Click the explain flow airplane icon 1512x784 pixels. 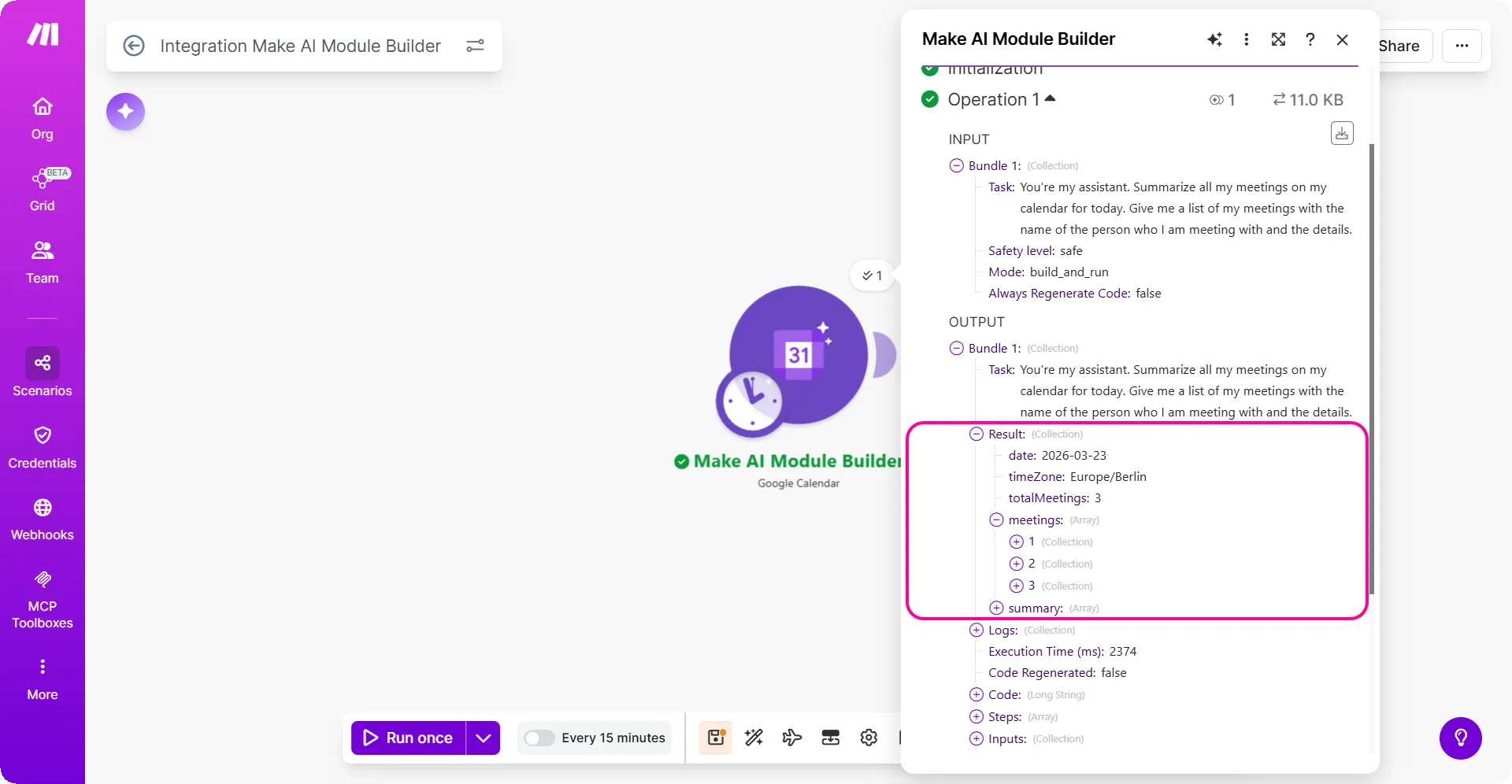click(x=792, y=738)
